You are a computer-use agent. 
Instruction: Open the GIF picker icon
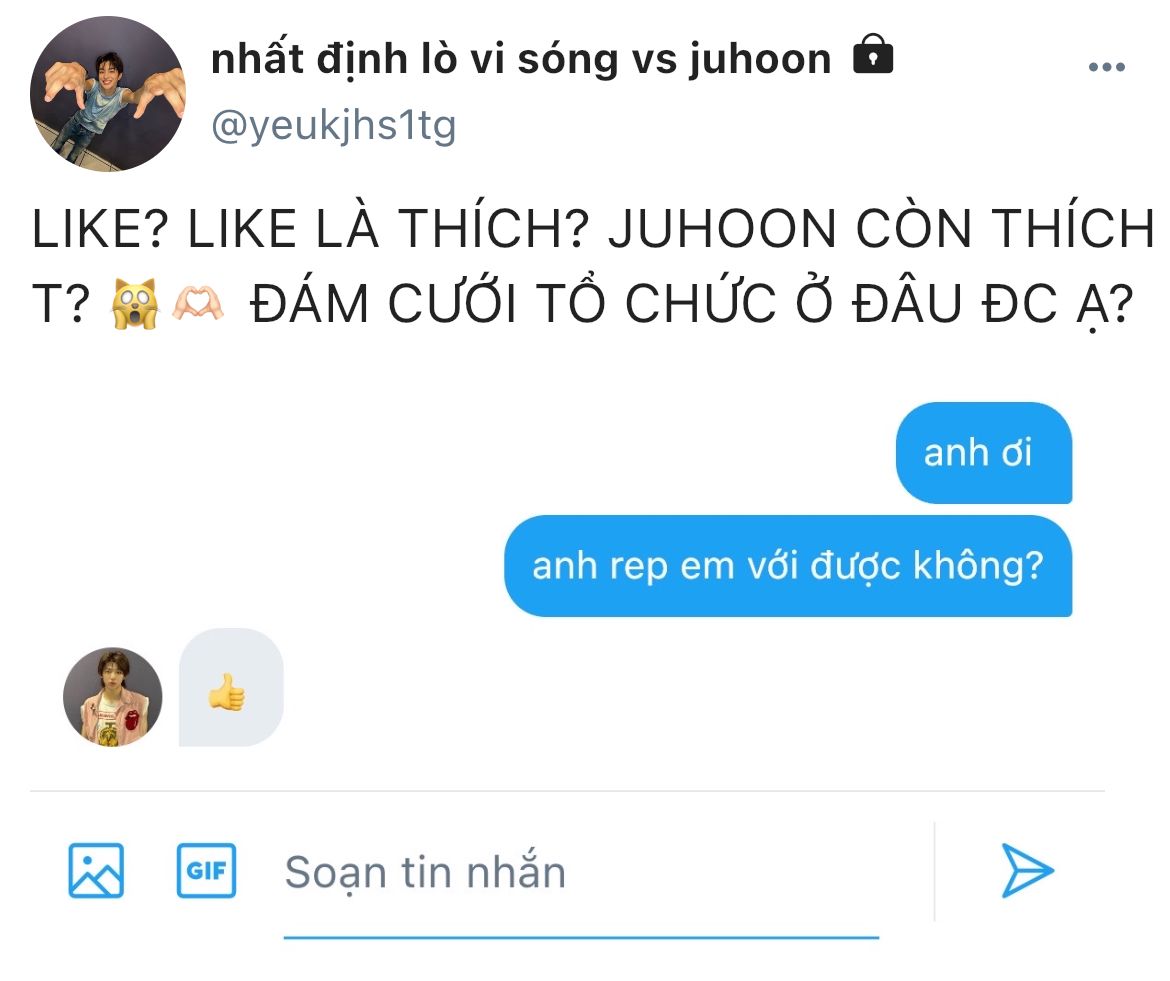206,870
